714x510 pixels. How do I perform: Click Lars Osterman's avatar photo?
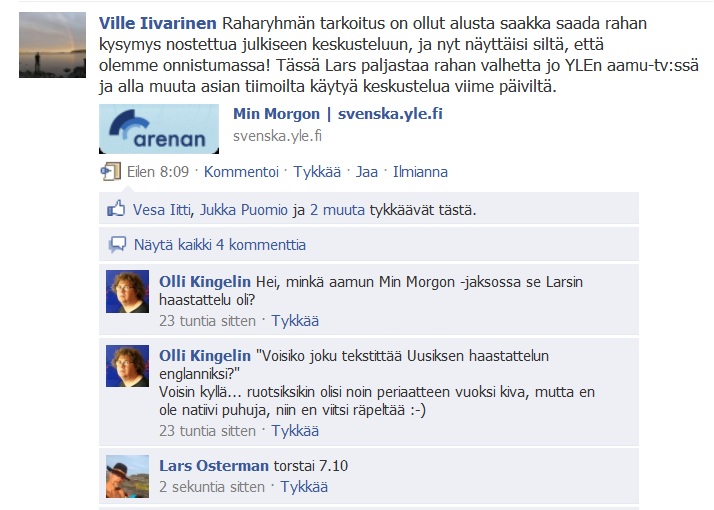click(x=128, y=476)
